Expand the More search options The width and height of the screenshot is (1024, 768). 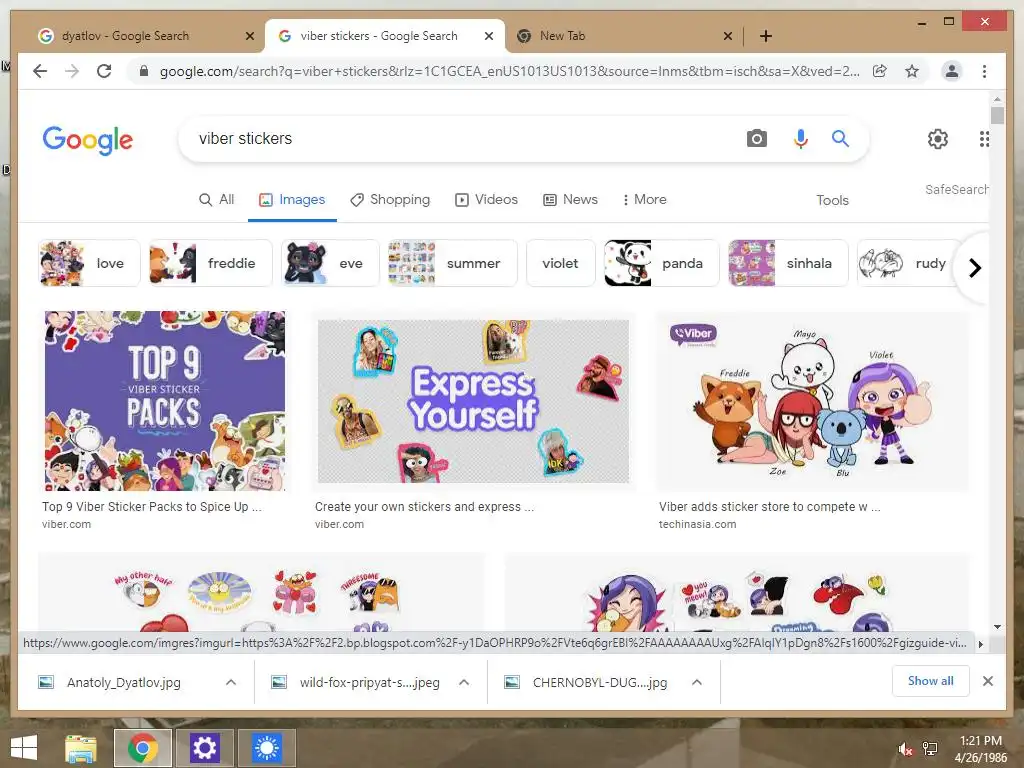click(644, 200)
